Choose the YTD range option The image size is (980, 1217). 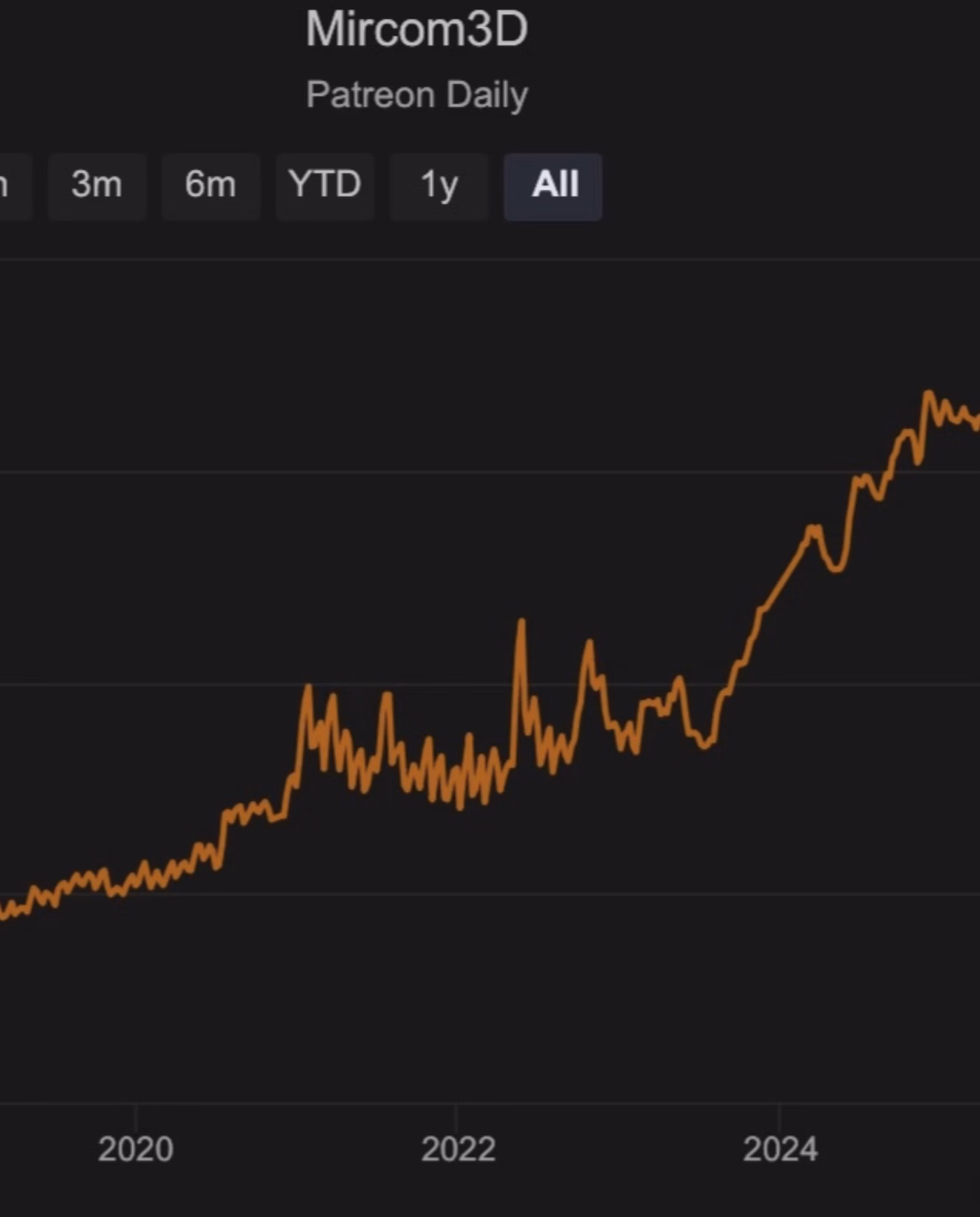(325, 186)
